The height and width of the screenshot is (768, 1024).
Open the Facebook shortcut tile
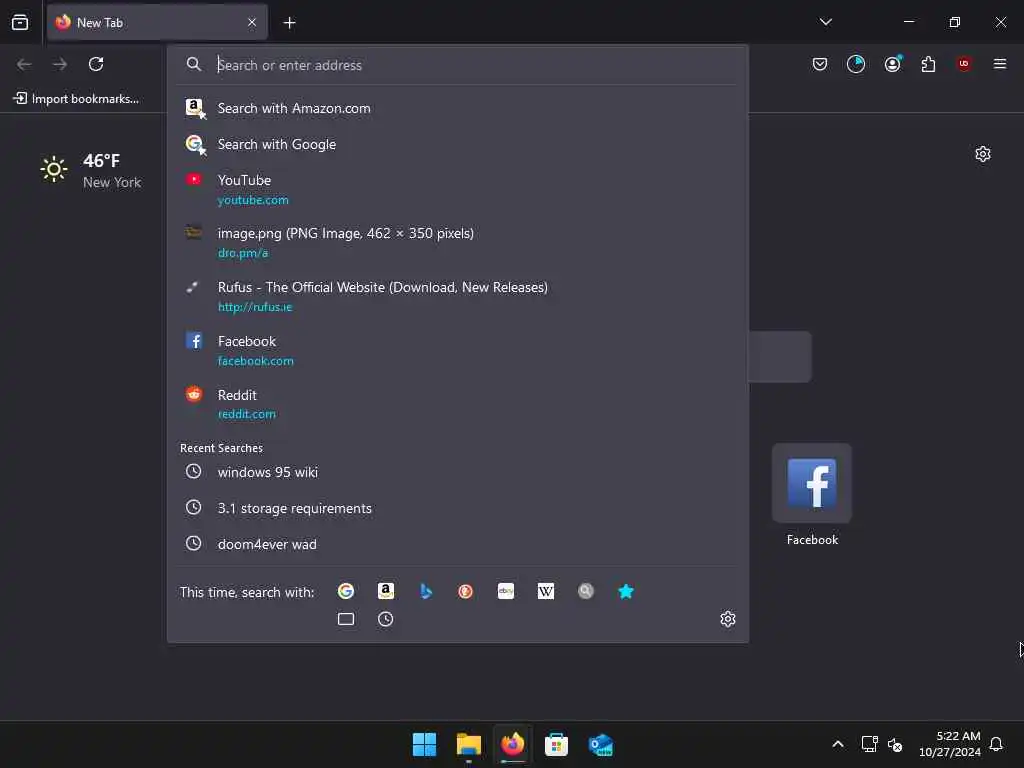click(x=812, y=495)
